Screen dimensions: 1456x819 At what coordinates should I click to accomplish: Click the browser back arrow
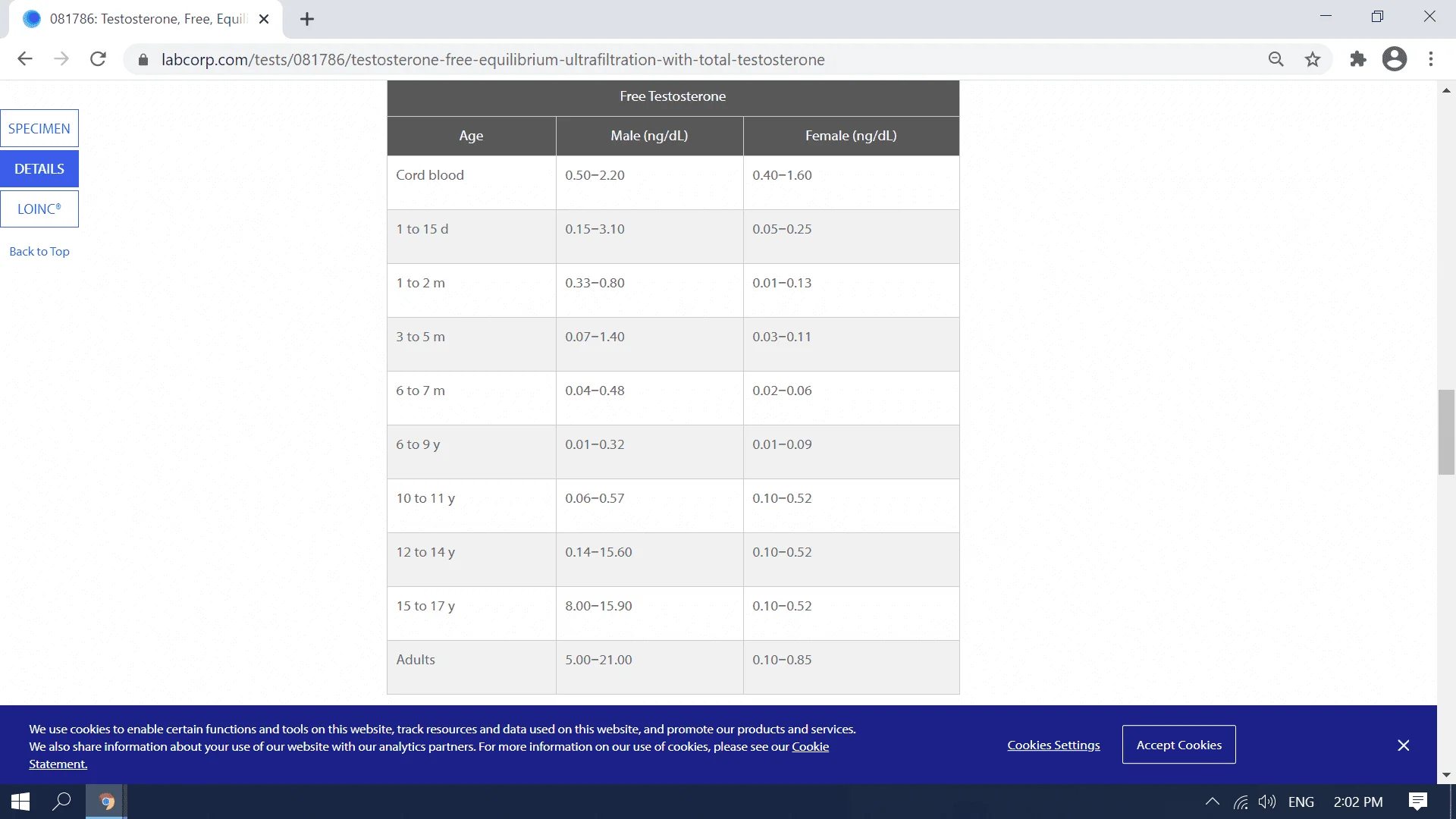(x=25, y=59)
